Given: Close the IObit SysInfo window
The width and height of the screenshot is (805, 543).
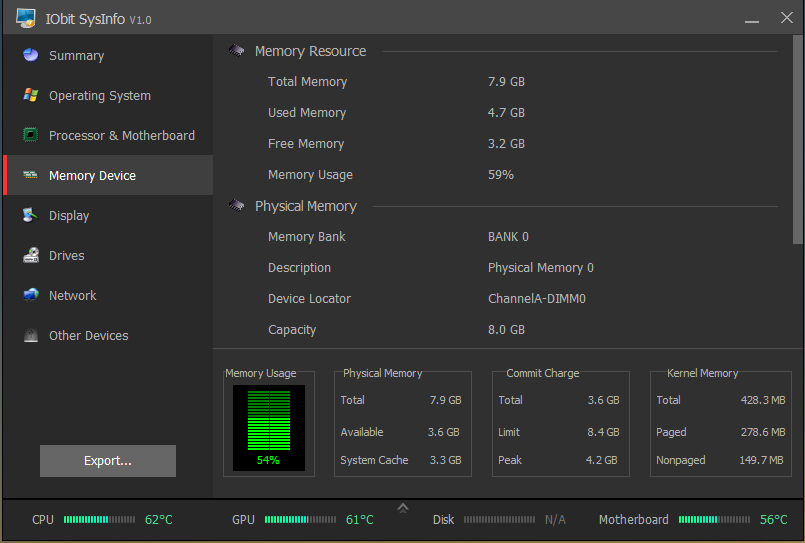Looking at the screenshot, I should (787, 18).
